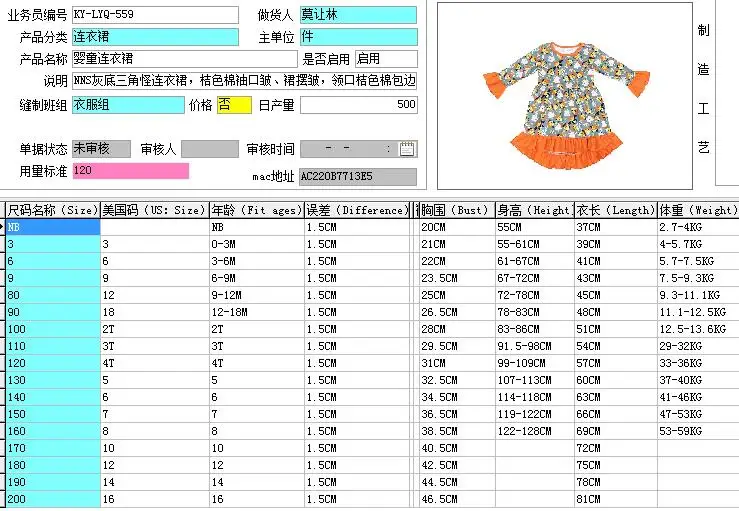Click the height cell 55-61CM
The width and height of the screenshot is (739, 511).
tap(535, 244)
